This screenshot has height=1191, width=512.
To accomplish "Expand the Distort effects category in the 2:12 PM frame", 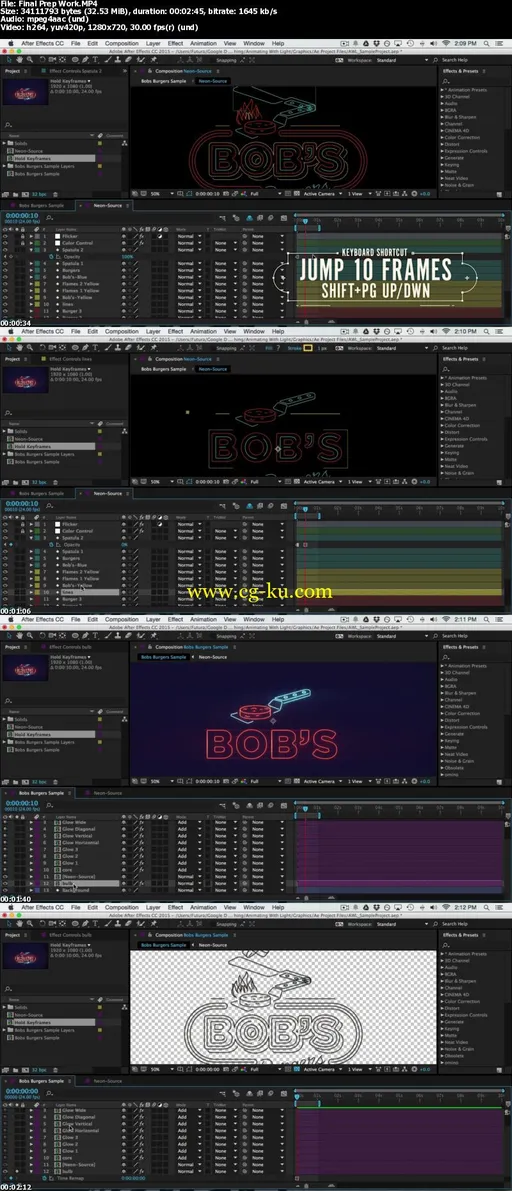I will click(444, 1008).
